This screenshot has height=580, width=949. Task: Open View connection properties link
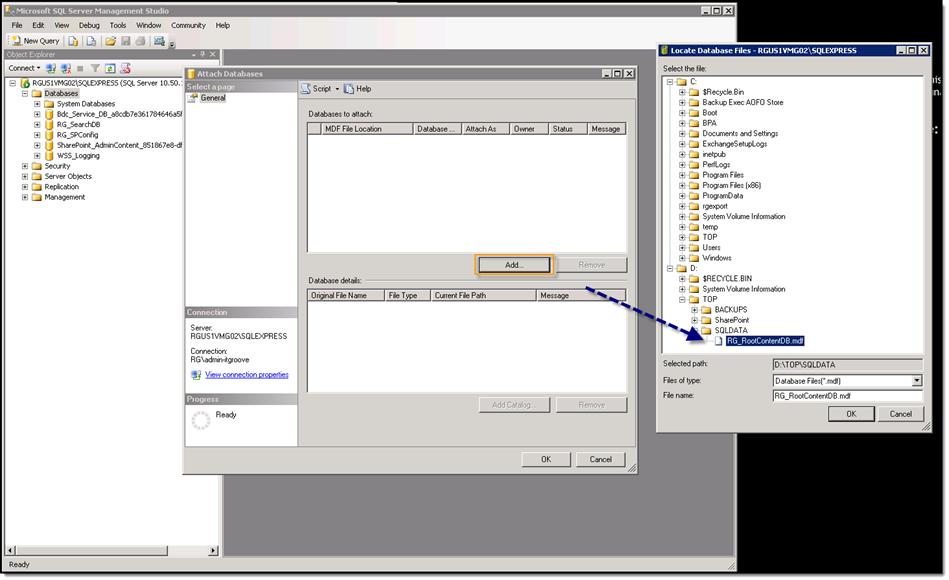246,375
